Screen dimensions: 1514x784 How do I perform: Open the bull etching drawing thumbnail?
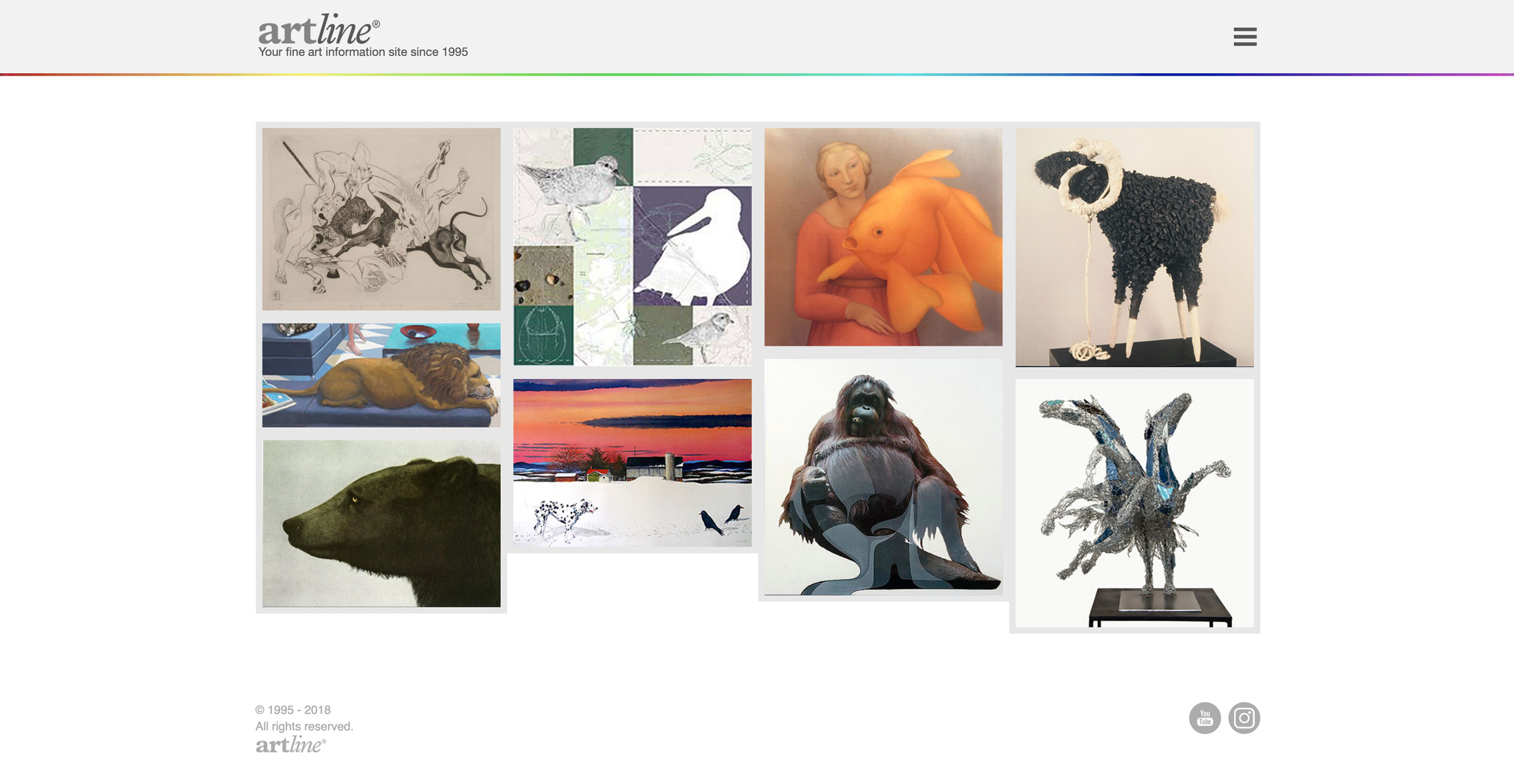(381, 219)
